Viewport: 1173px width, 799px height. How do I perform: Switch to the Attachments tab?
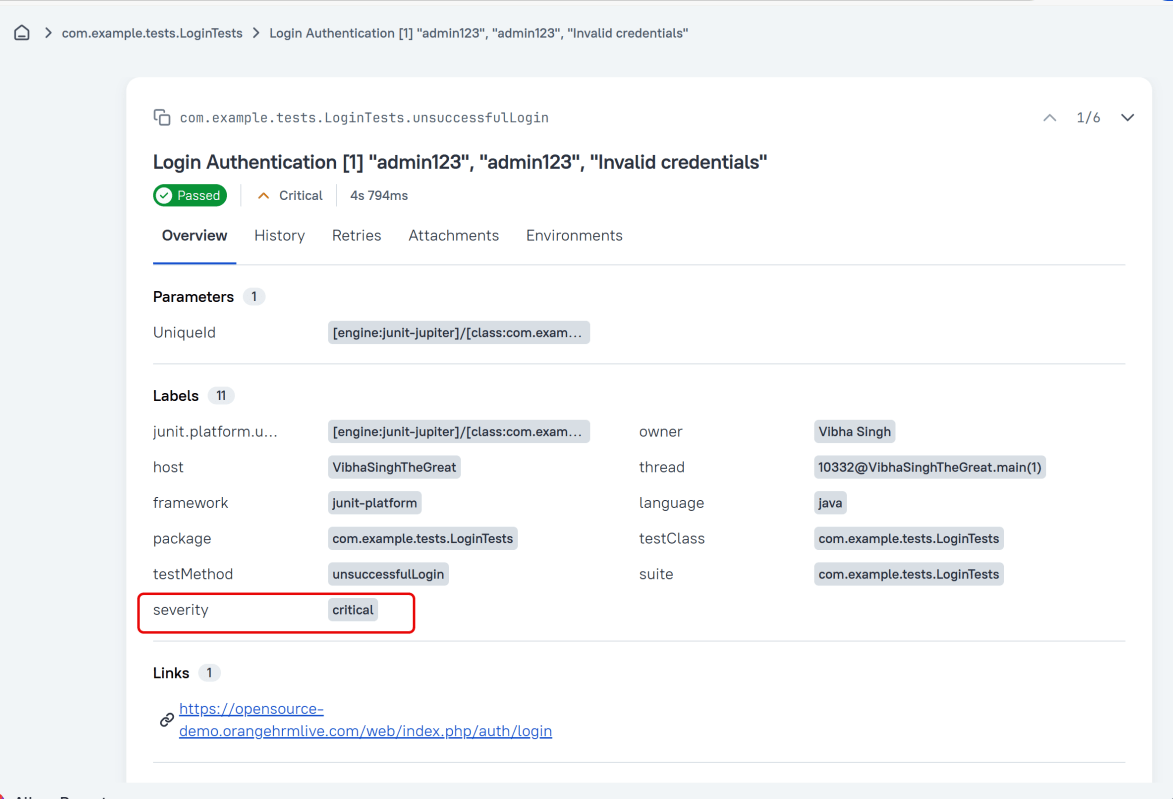click(453, 236)
